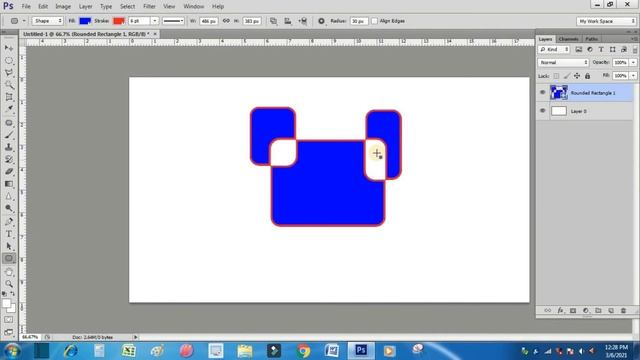The image size is (640, 360).
Task: Toggle layer filtering switch
Action: tap(635, 50)
